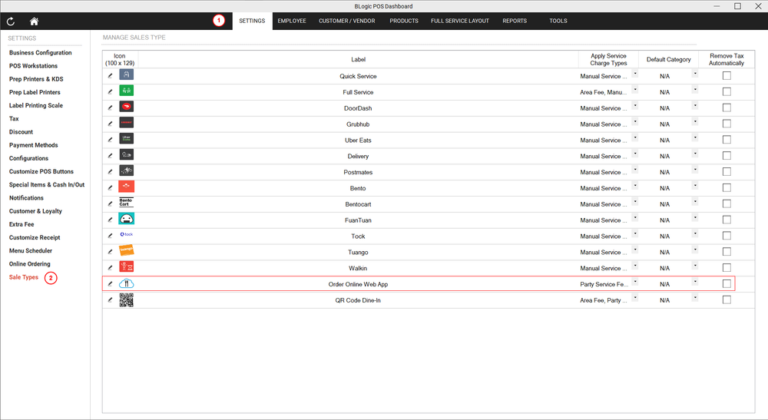Open POS Workstations settings
The image size is (768, 420).
(x=33, y=66)
